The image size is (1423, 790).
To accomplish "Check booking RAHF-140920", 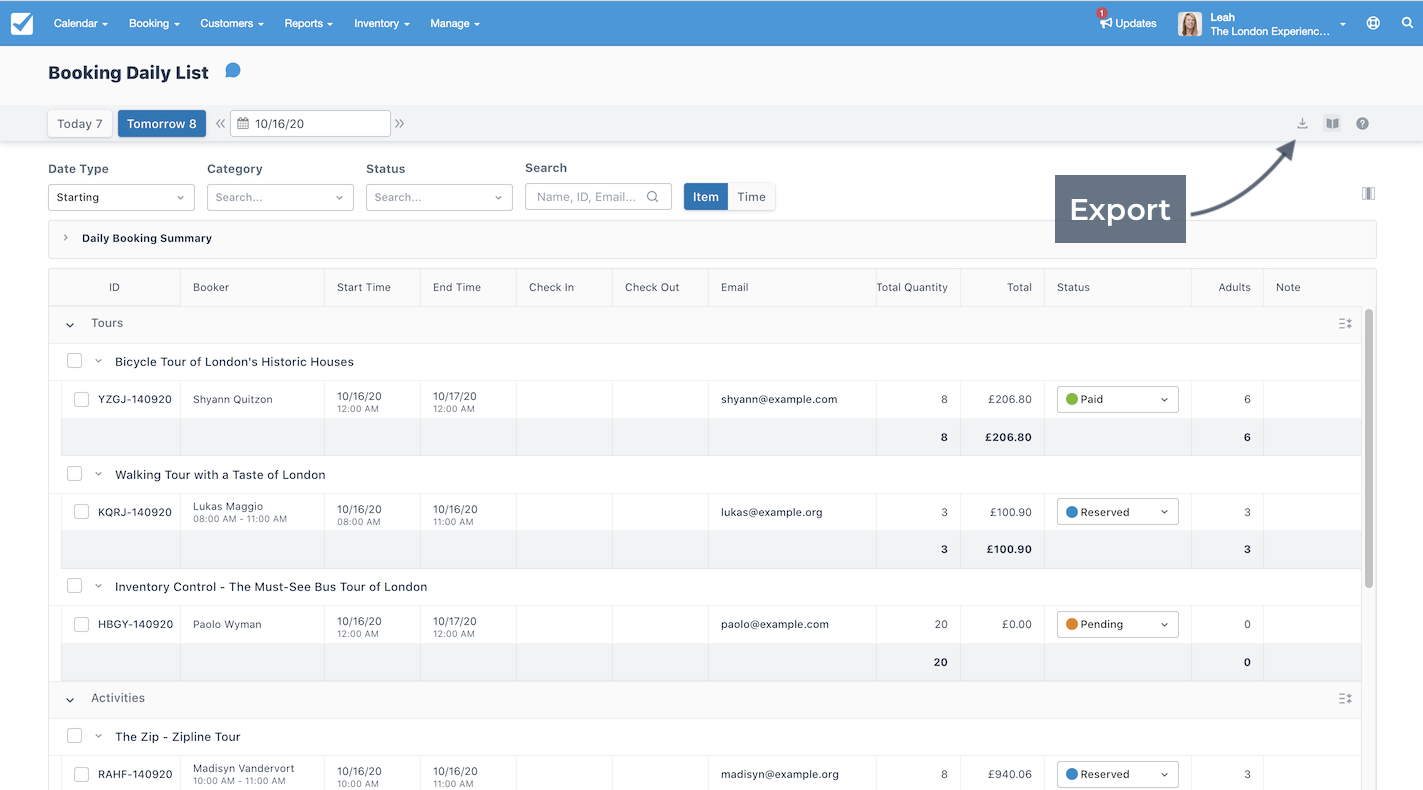I will point(81,774).
